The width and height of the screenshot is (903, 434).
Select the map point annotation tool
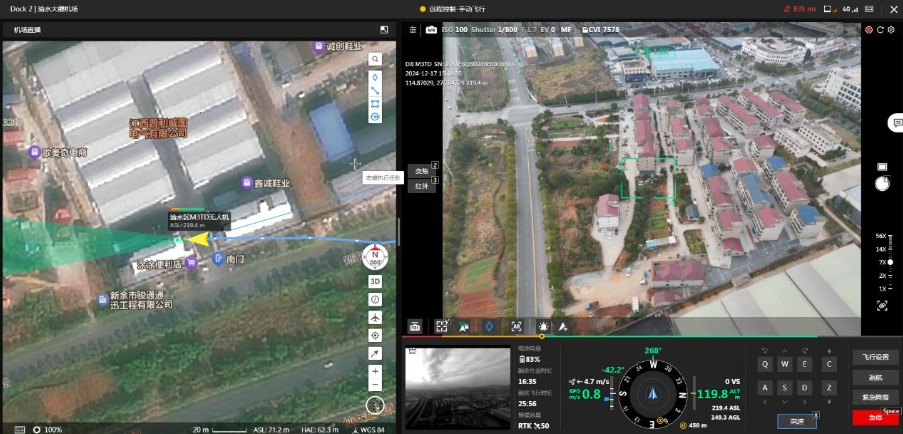375,77
